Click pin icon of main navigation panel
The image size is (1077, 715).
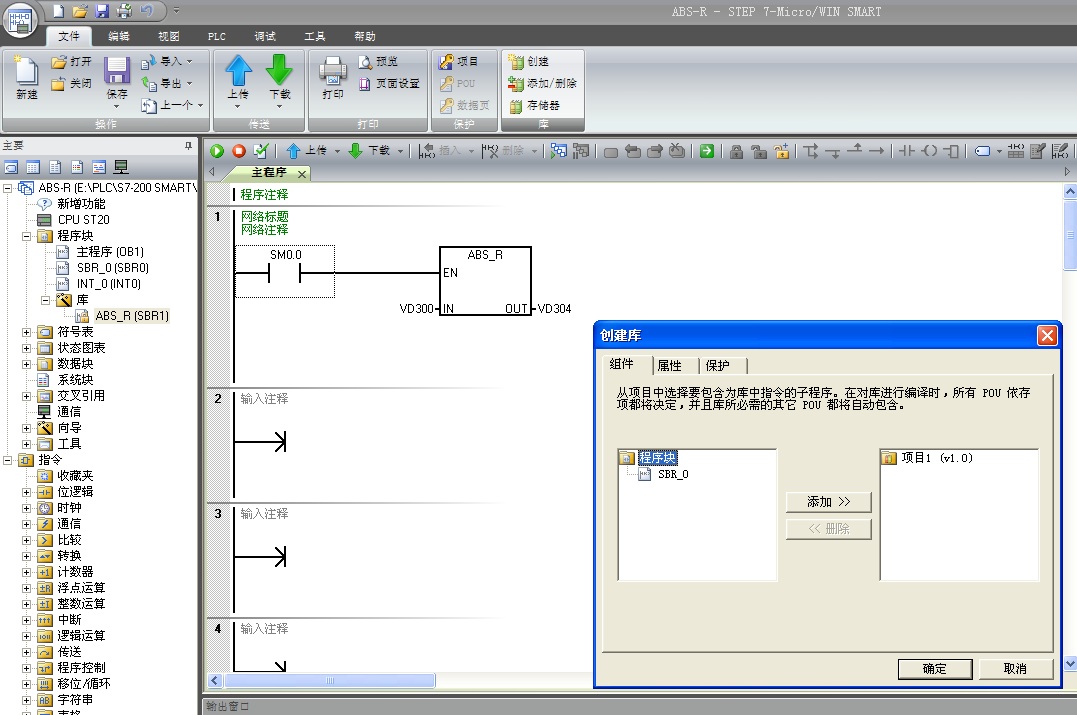(x=188, y=146)
